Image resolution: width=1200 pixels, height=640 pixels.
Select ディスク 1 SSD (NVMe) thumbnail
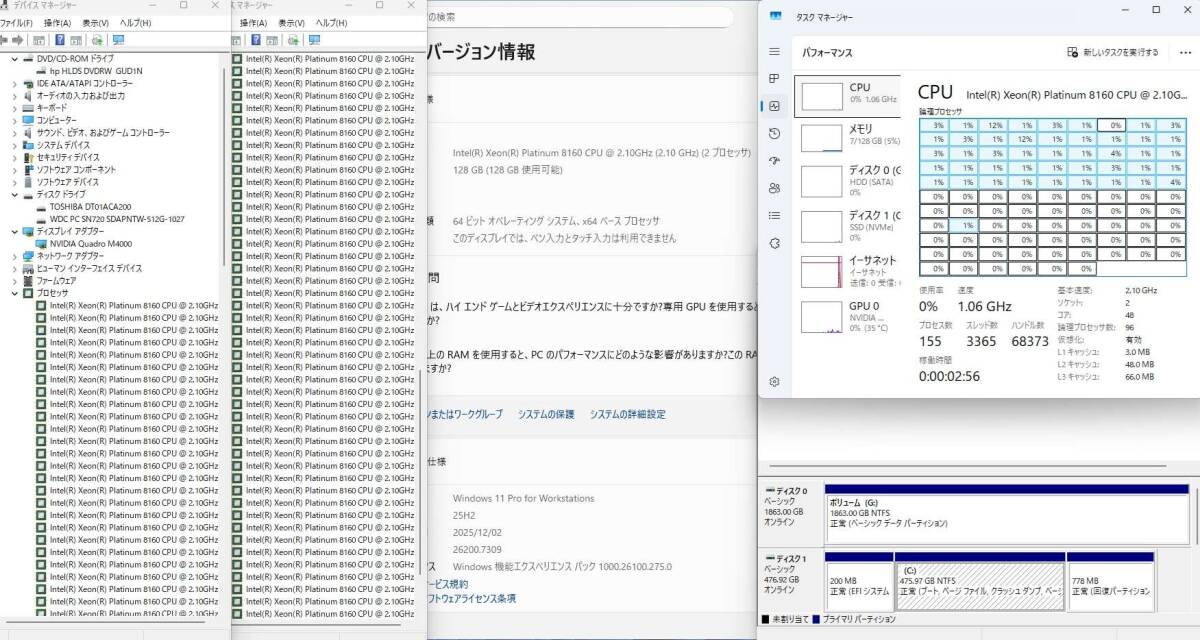pyautogui.click(x=823, y=226)
